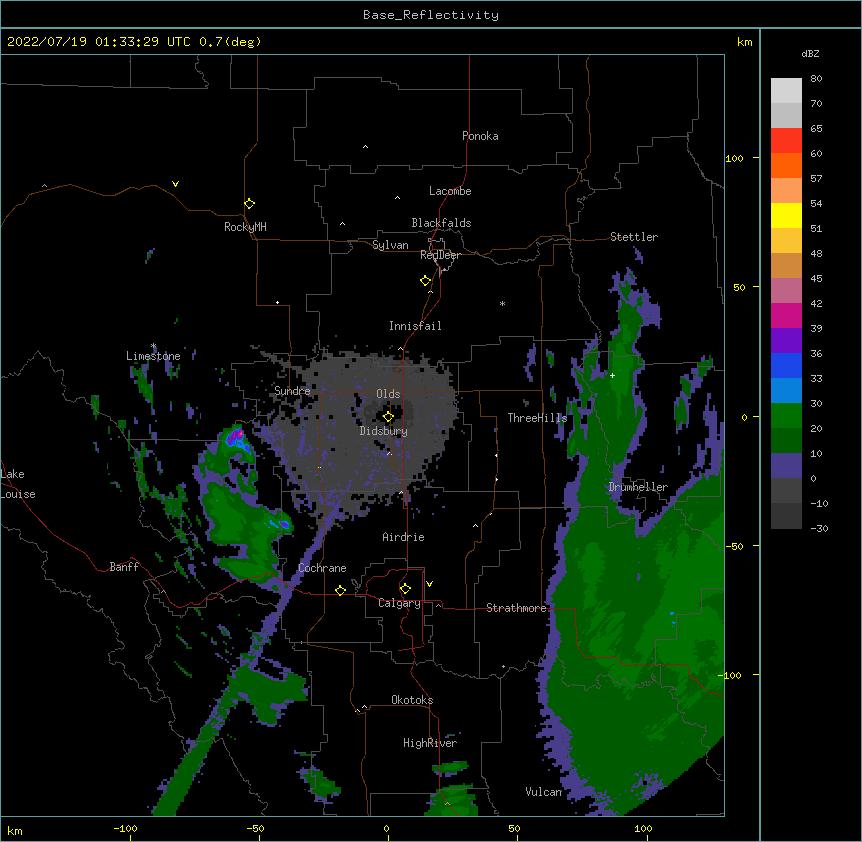Click the Vulcan label
This screenshot has height=842, width=862.
(543, 792)
